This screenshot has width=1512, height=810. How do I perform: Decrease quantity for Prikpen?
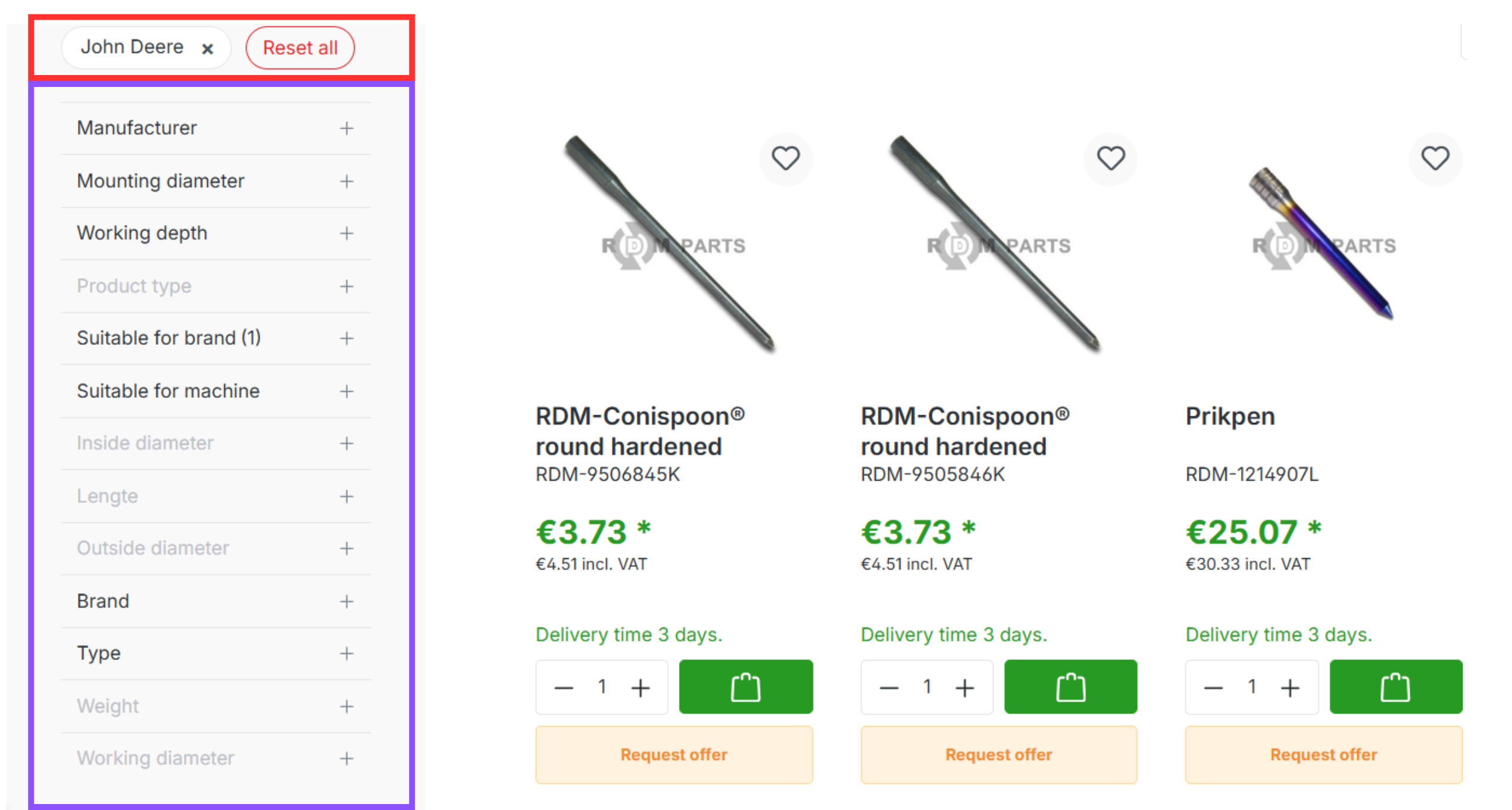(x=1213, y=688)
